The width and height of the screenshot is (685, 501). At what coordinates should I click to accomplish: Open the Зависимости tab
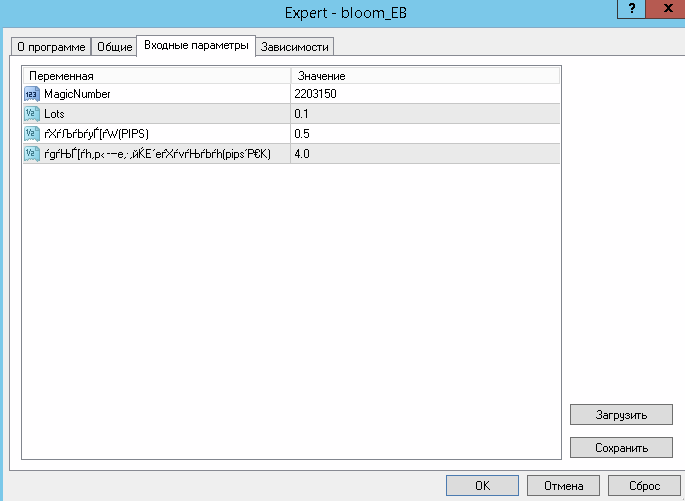tap(294, 47)
